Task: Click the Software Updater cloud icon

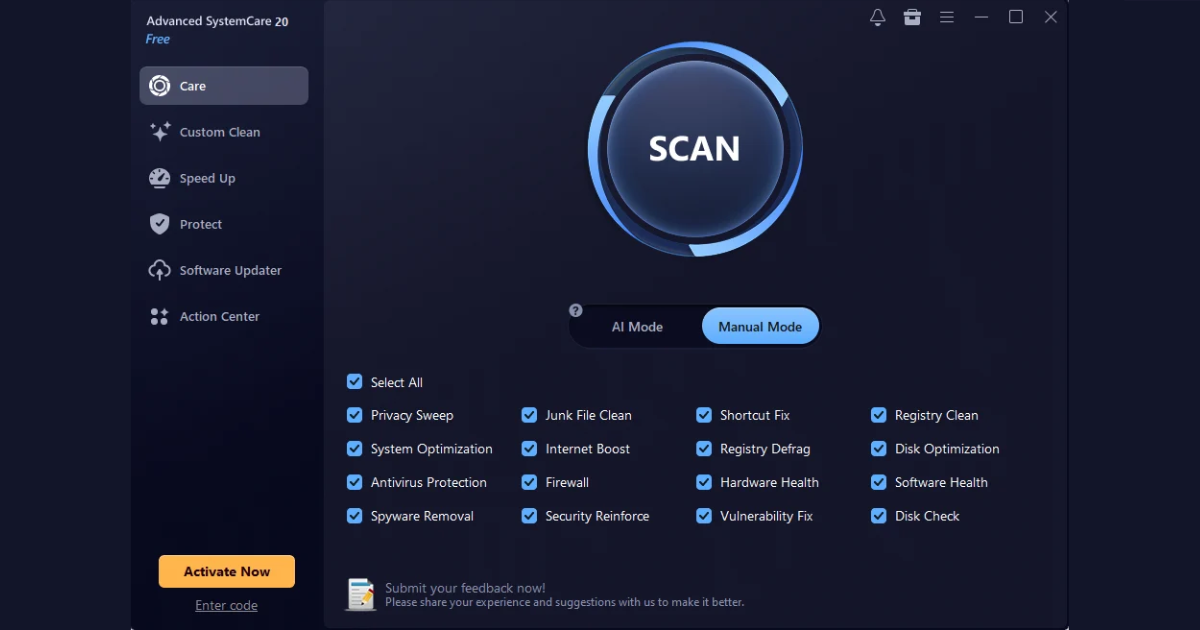Action: tap(159, 270)
